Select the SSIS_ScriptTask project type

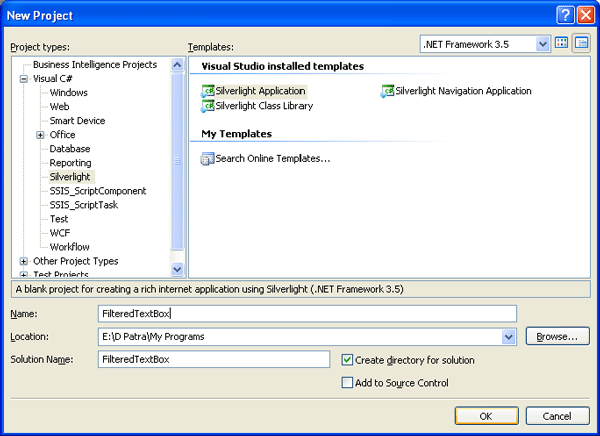(84, 205)
